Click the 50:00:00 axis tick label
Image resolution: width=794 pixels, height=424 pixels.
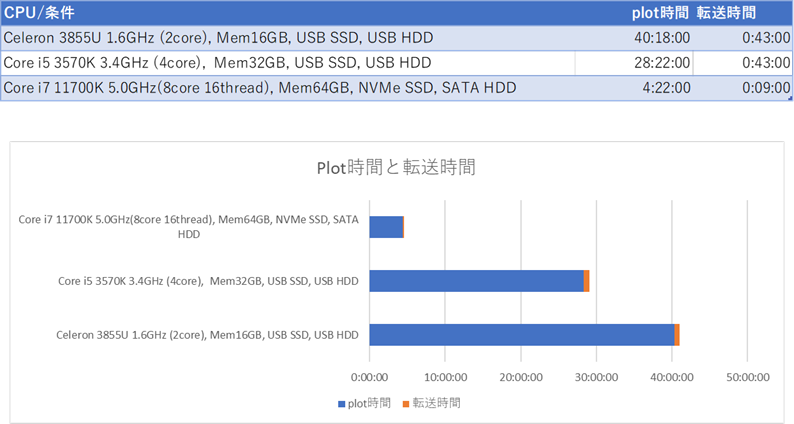747,377
